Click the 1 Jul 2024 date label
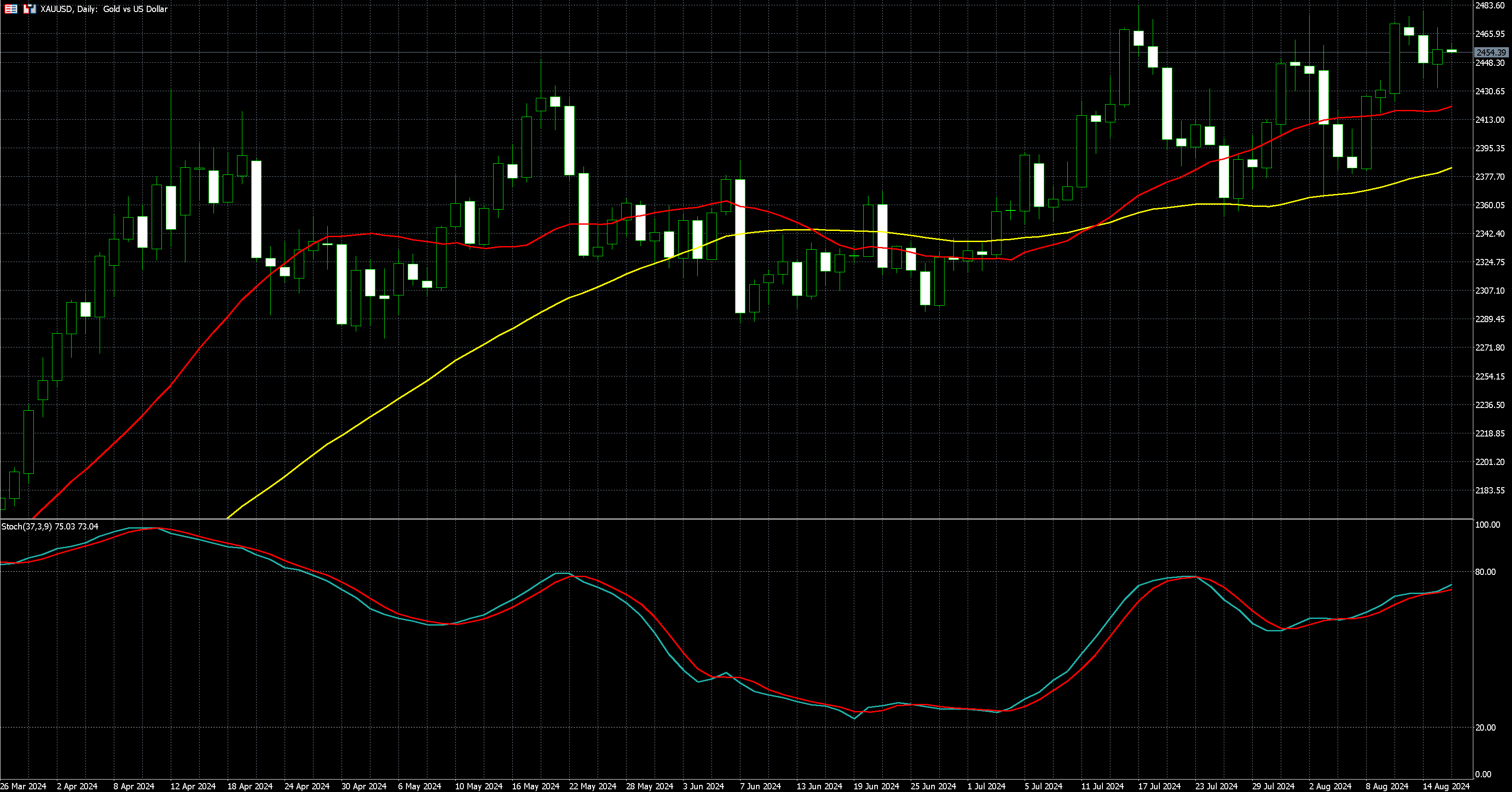1512x792 pixels. tap(987, 786)
